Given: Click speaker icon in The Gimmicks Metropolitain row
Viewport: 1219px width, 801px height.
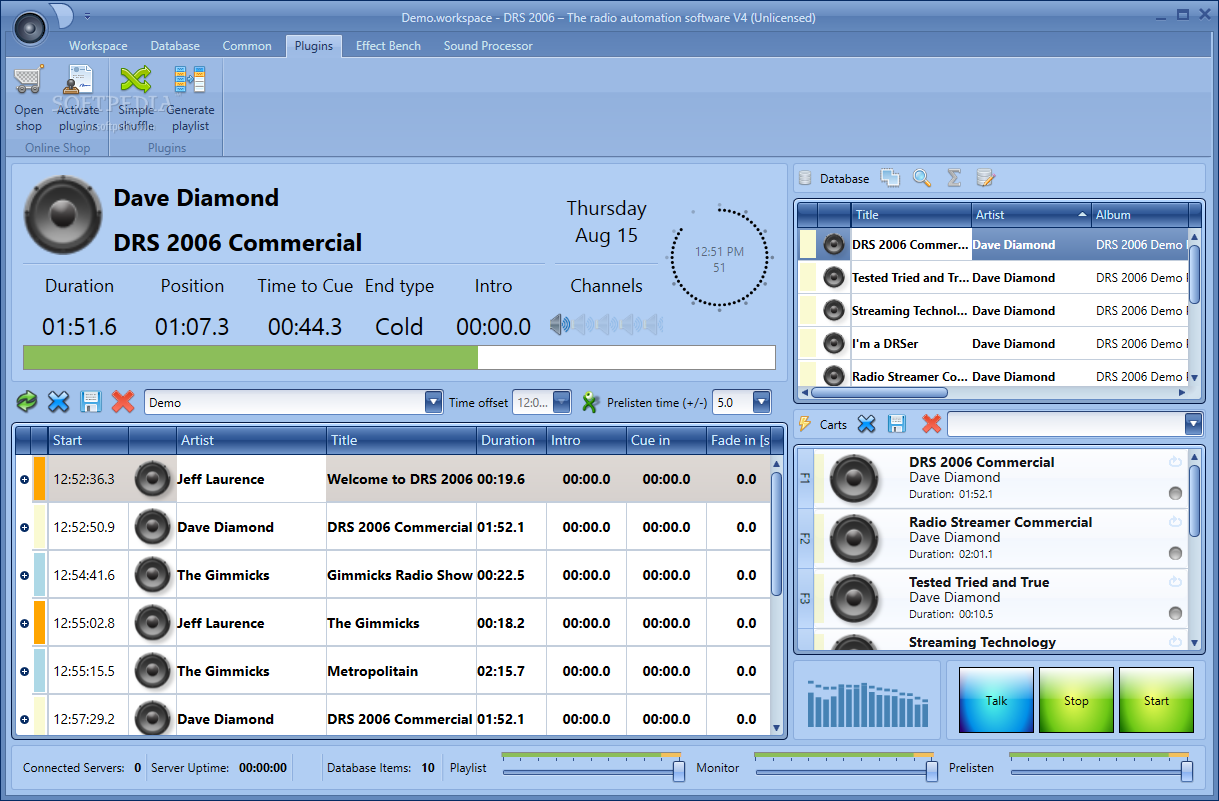Looking at the screenshot, I should point(153,671).
